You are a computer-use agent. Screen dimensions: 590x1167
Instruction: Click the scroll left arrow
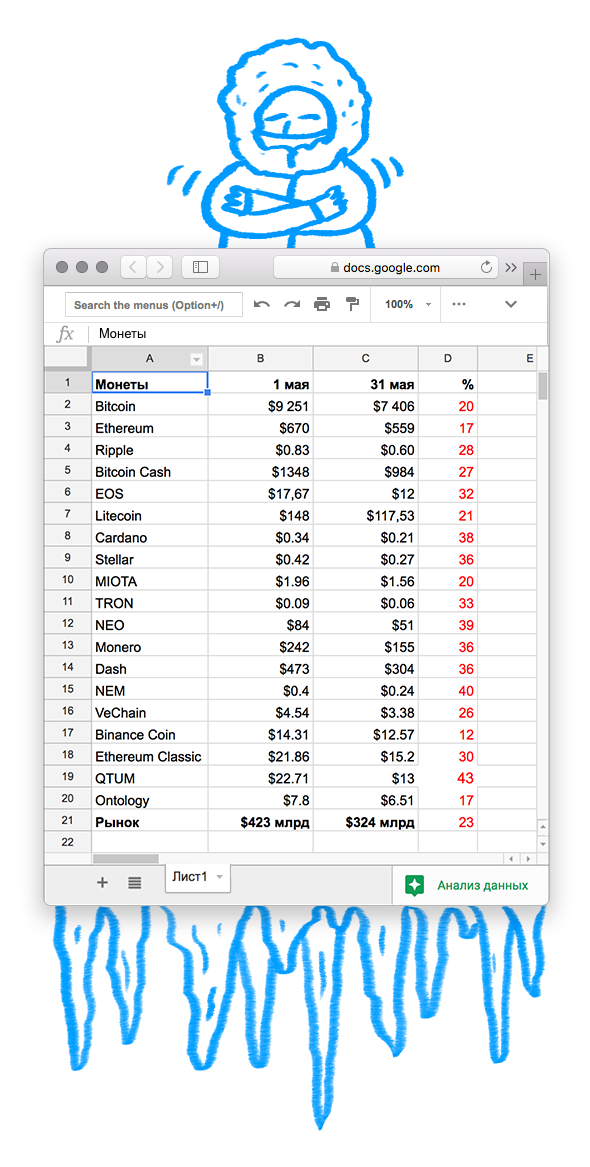coord(513,859)
